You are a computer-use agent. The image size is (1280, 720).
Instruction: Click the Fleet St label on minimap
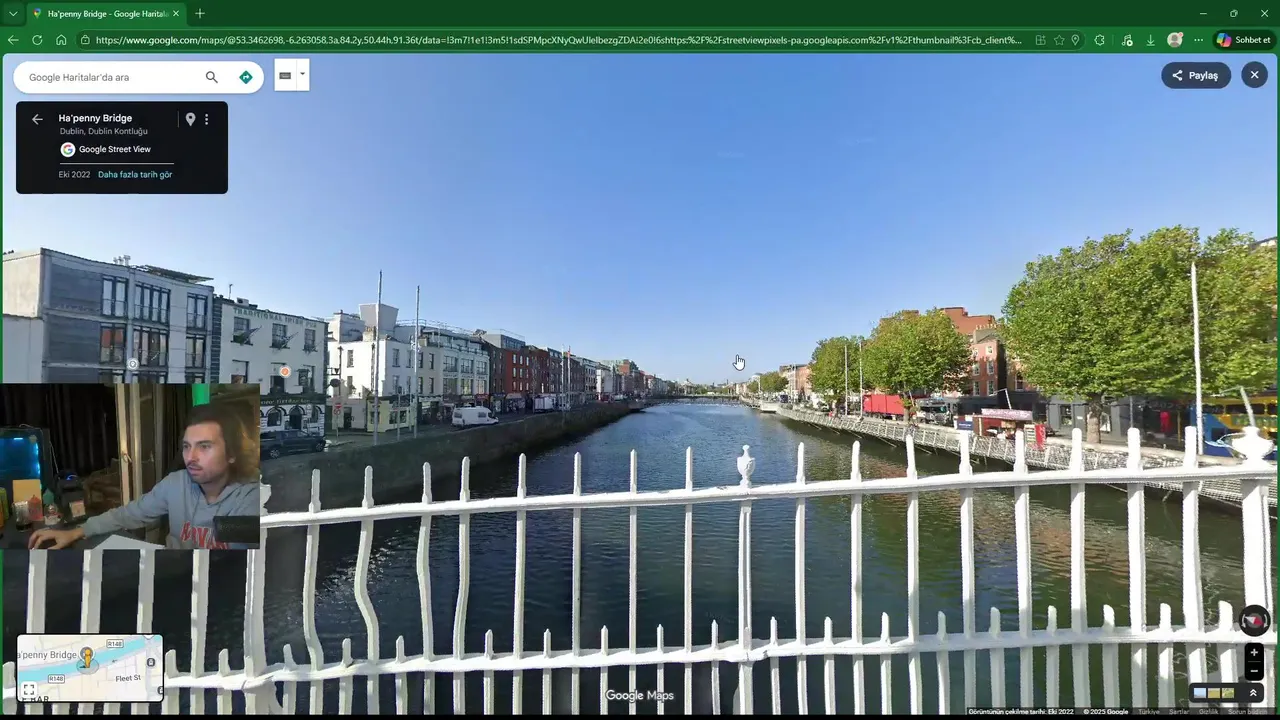(x=128, y=678)
